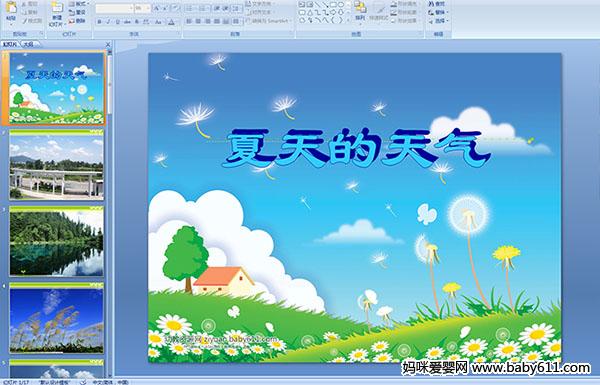Toggle Italic formatting
The width and height of the screenshot is (600, 385).
point(108,22)
